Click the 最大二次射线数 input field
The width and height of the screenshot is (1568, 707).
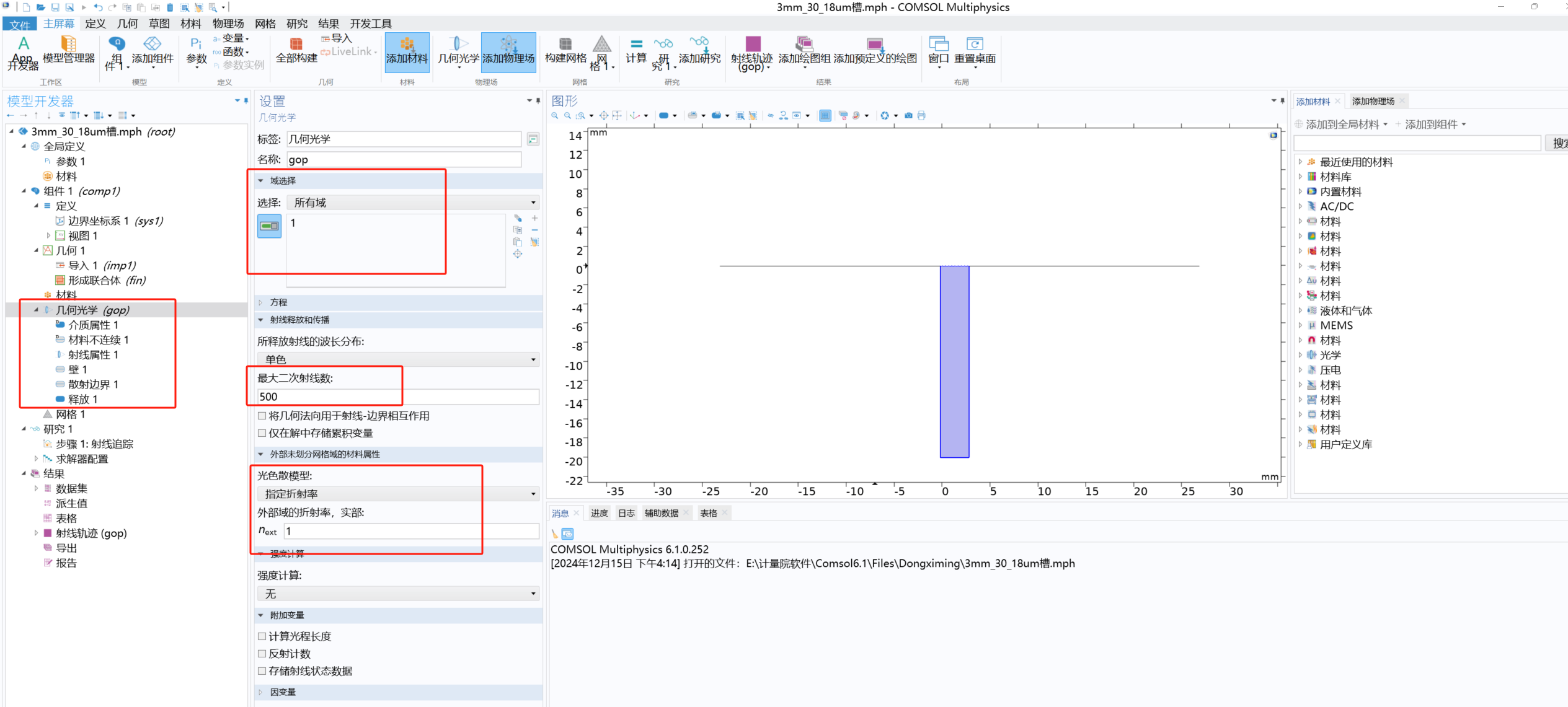pos(397,397)
